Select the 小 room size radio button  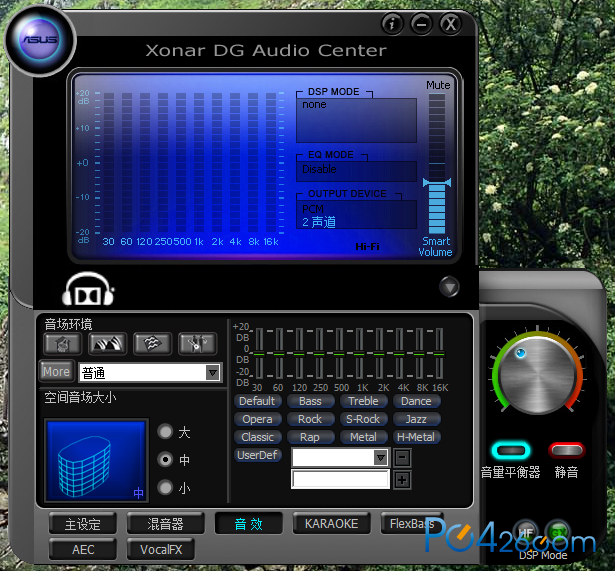click(165, 487)
